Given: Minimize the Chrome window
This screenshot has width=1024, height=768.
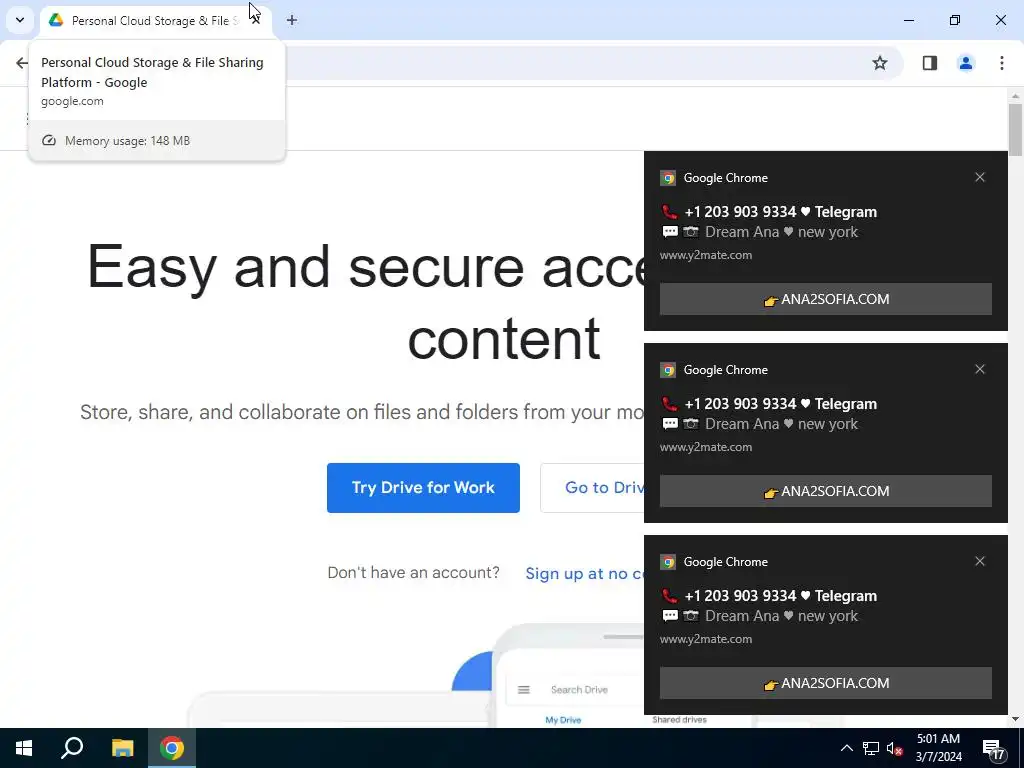Looking at the screenshot, I should [x=908, y=20].
